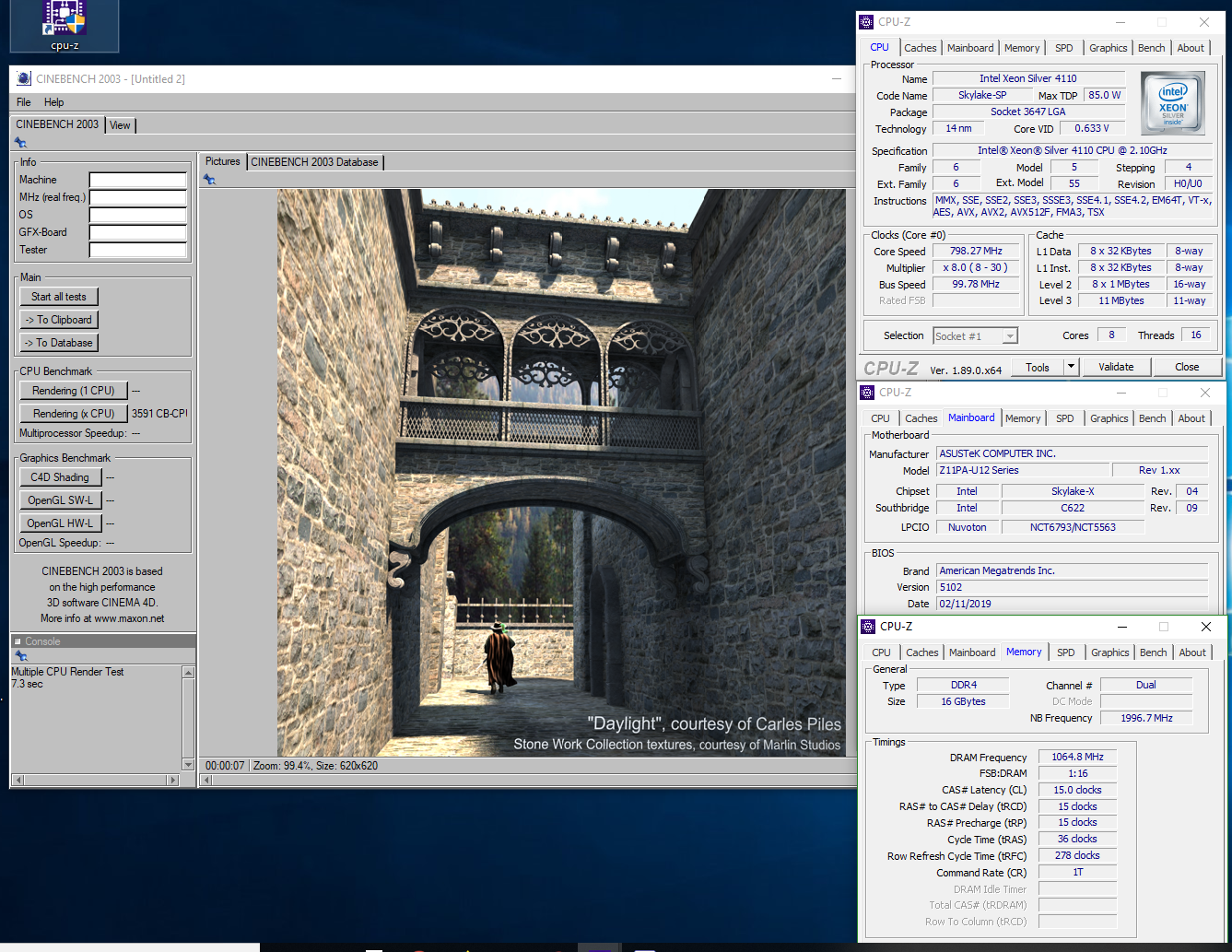Click the Machine input field
1232x952 pixels.
tap(138, 180)
